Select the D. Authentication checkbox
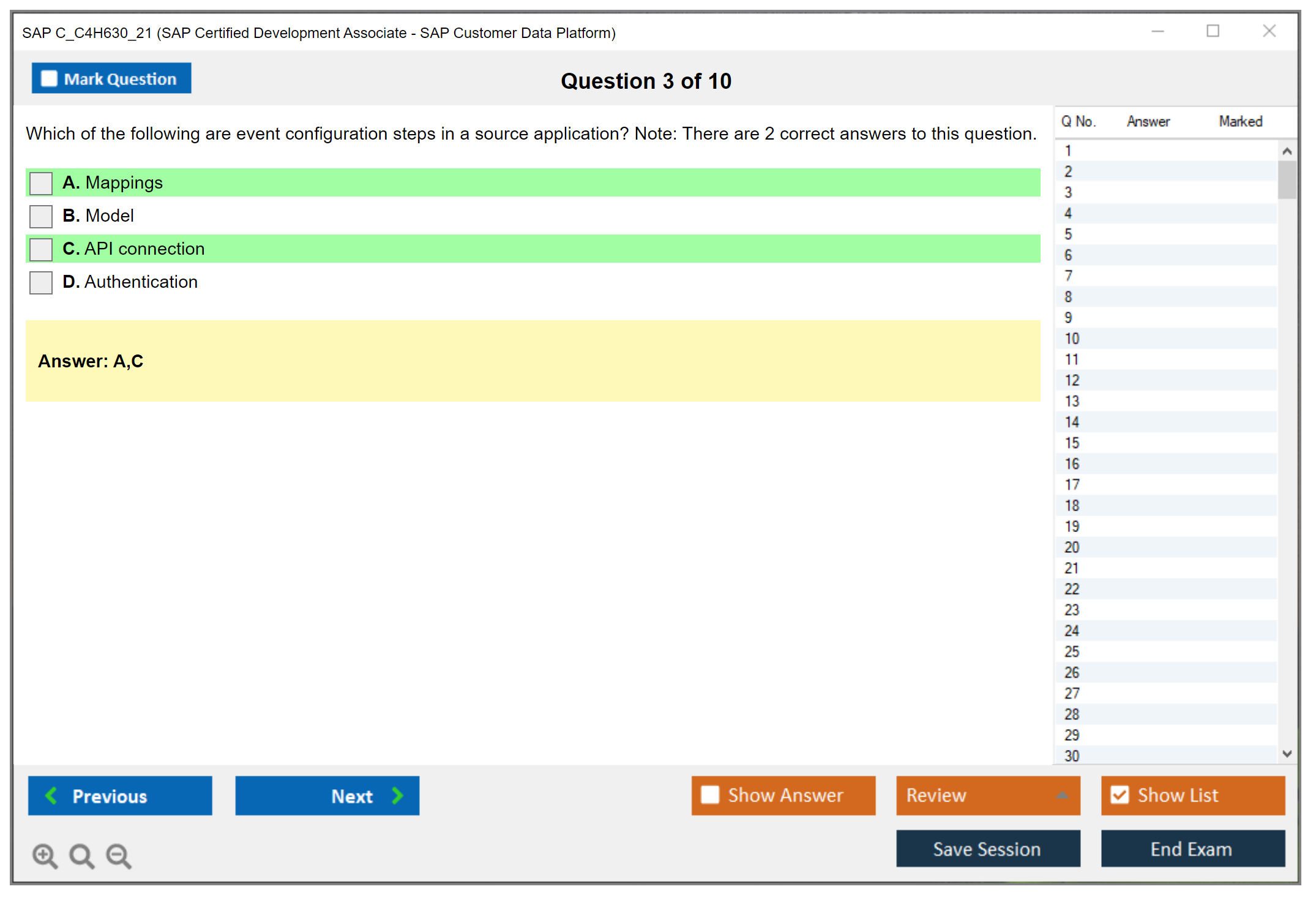 click(x=41, y=282)
